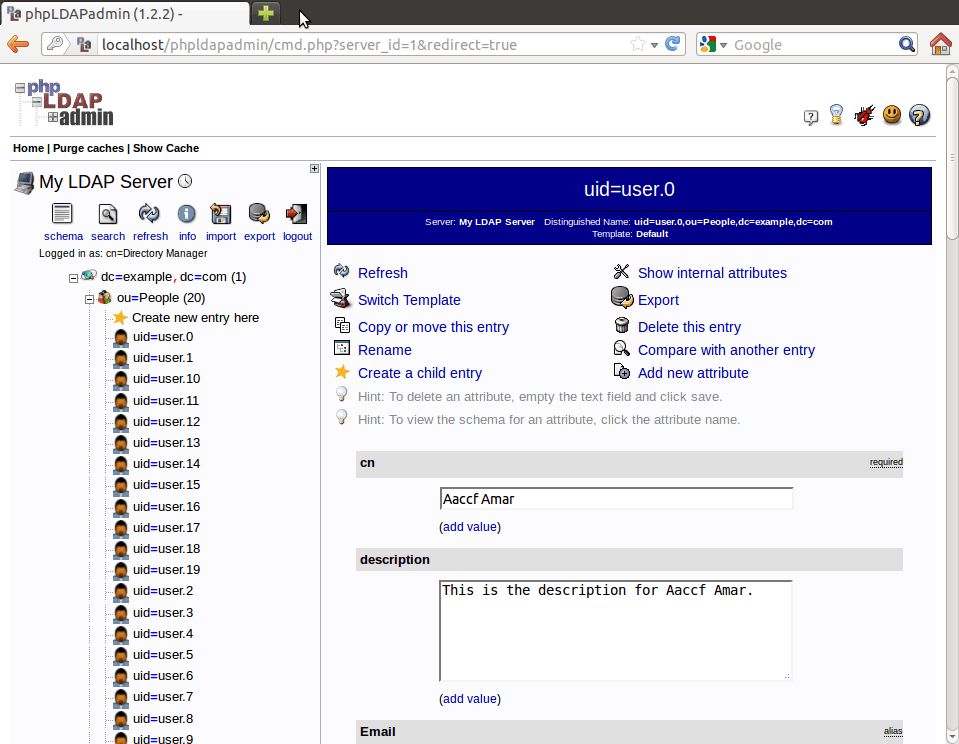Select Show Cache from the top menu
The width and height of the screenshot is (959, 744).
(x=166, y=147)
